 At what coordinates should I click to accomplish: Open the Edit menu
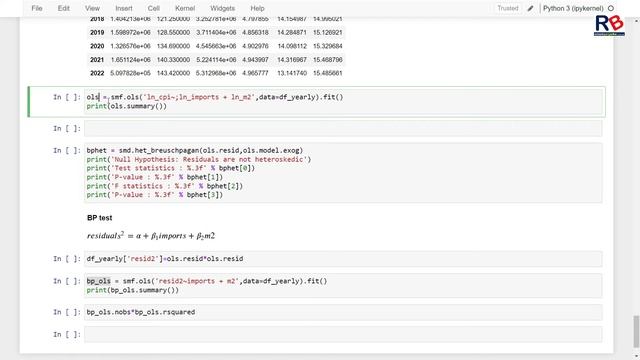click(x=63, y=8)
